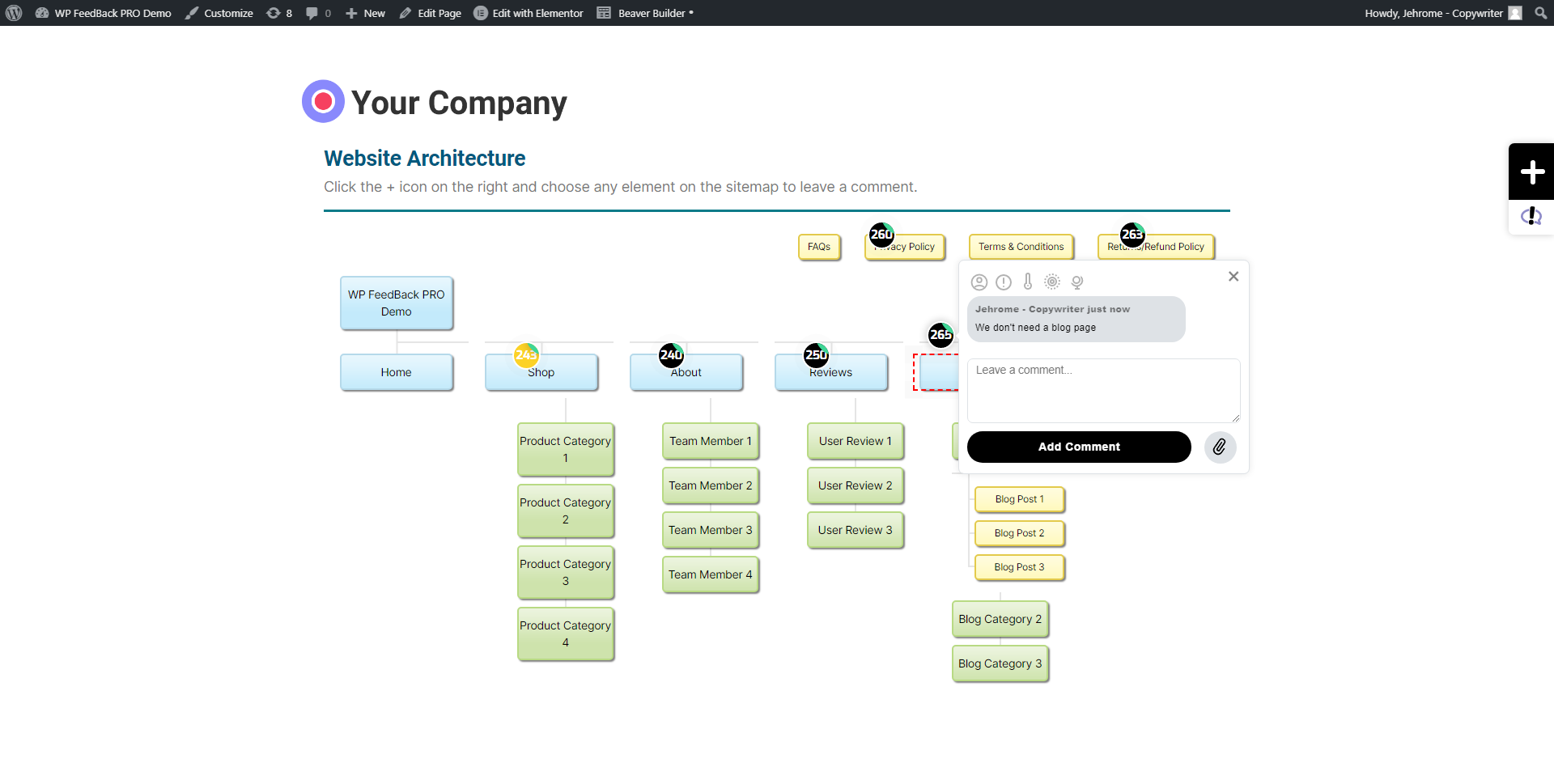
Task: Click Customize in the admin bar
Action: (219, 13)
